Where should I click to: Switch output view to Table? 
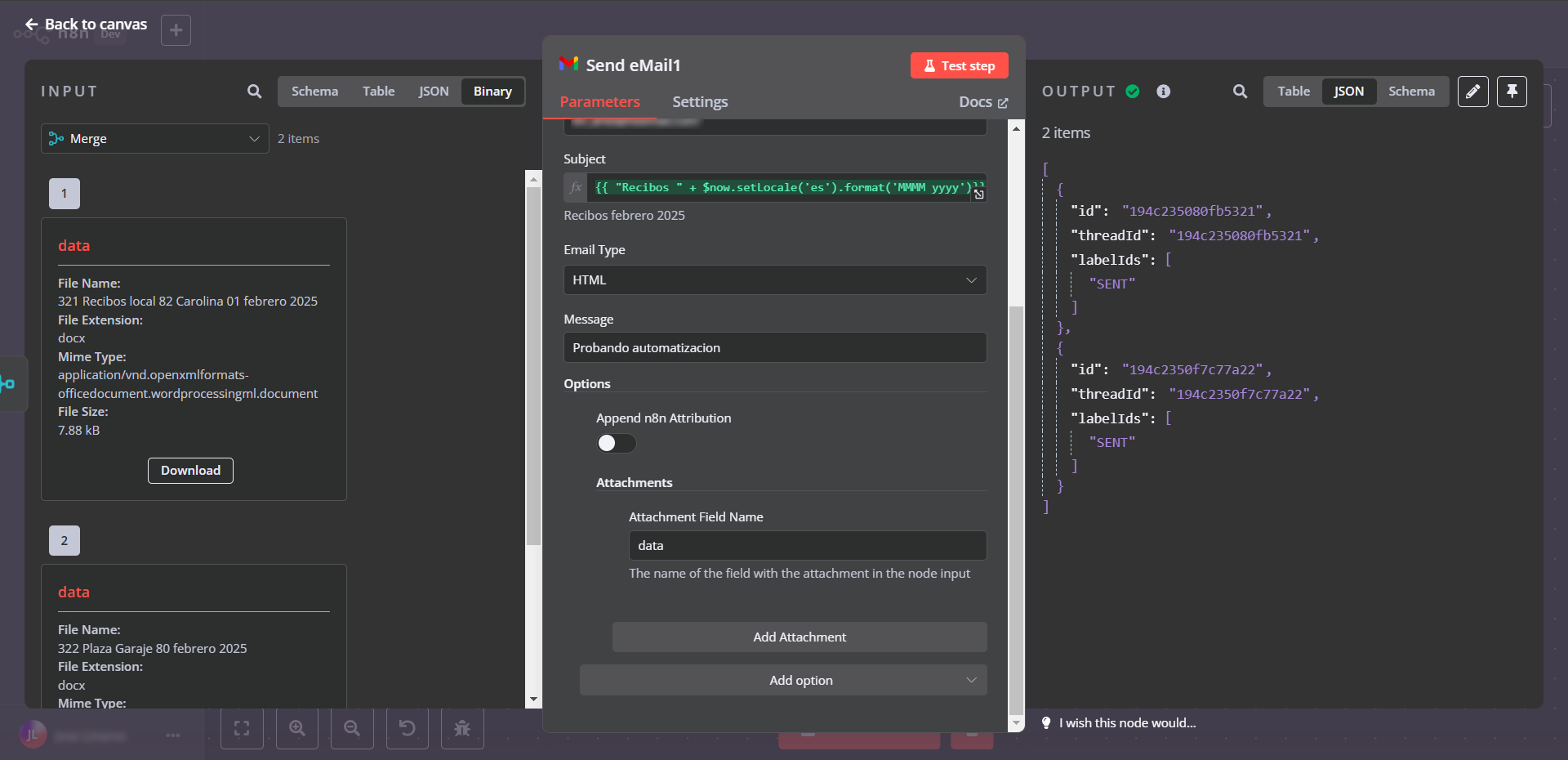[x=1294, y=92]
